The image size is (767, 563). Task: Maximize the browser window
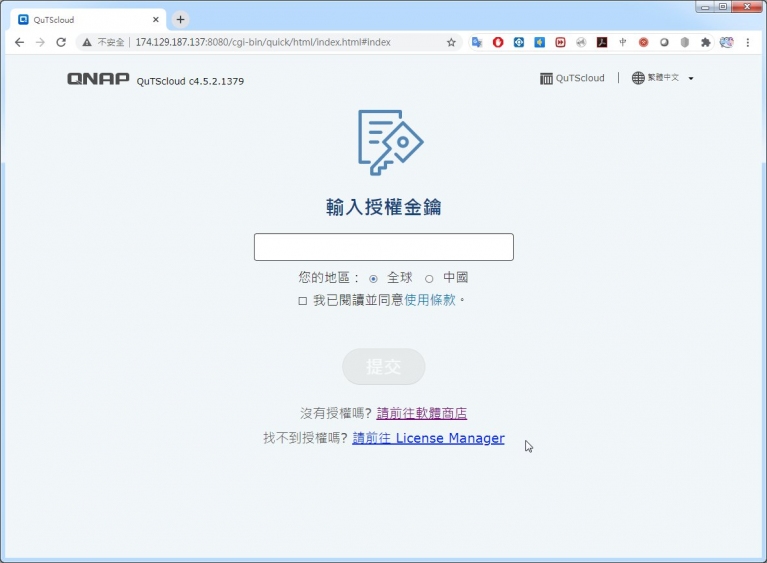click(x=722, y=7)
